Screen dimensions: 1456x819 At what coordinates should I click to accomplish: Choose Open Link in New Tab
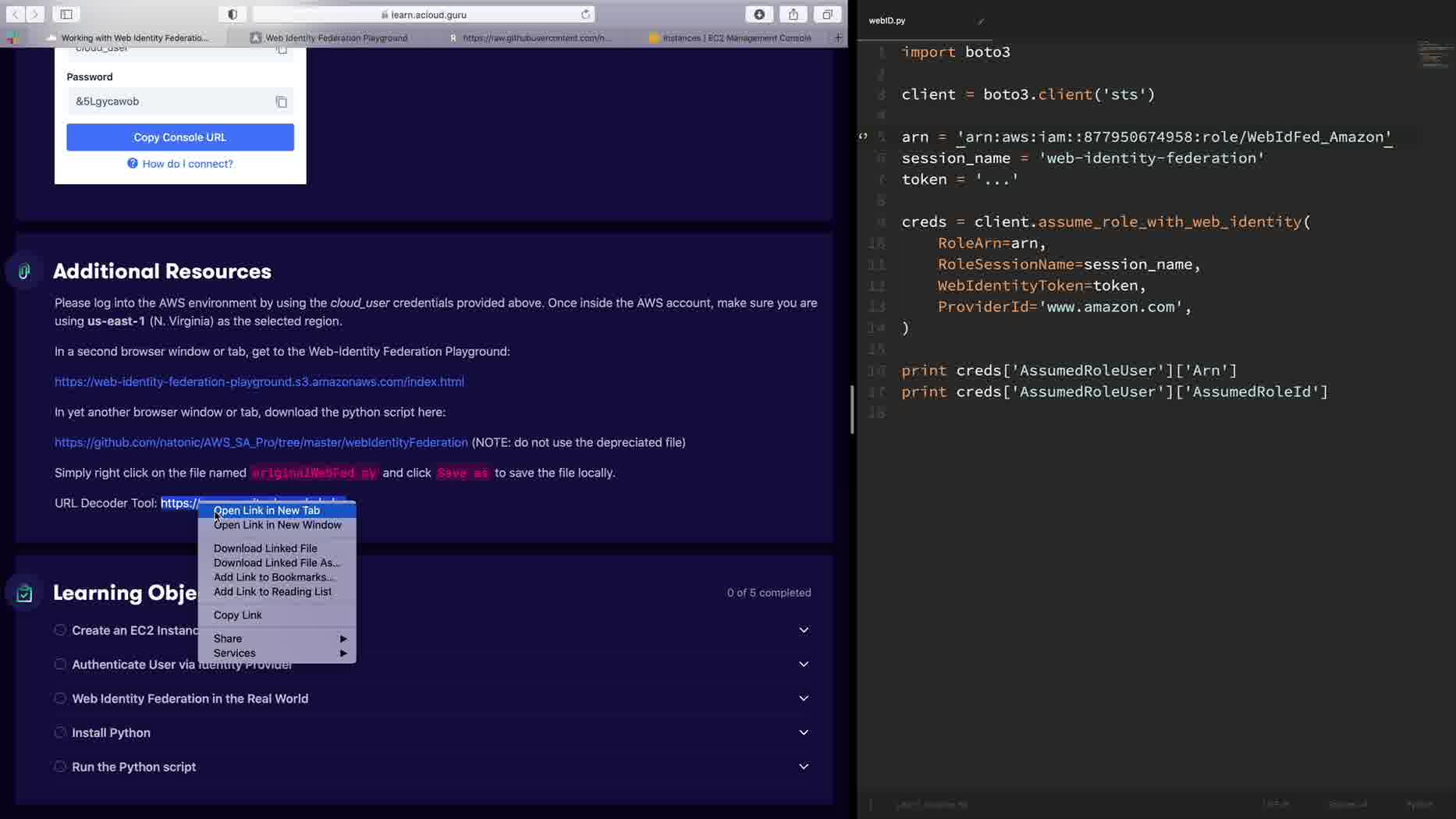[267, 510]
